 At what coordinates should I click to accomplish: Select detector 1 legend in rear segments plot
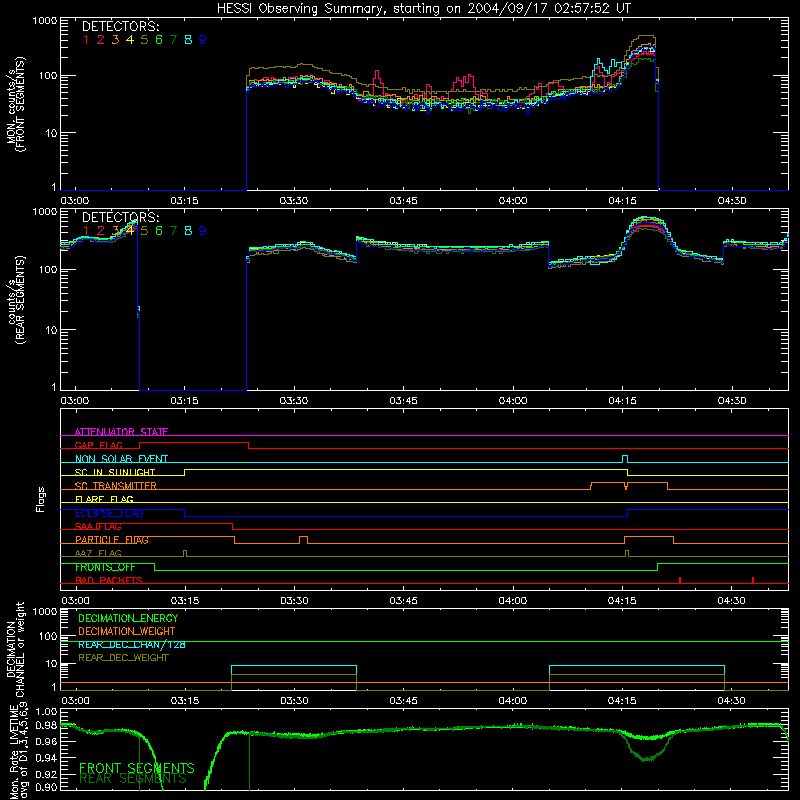point(86,231)
